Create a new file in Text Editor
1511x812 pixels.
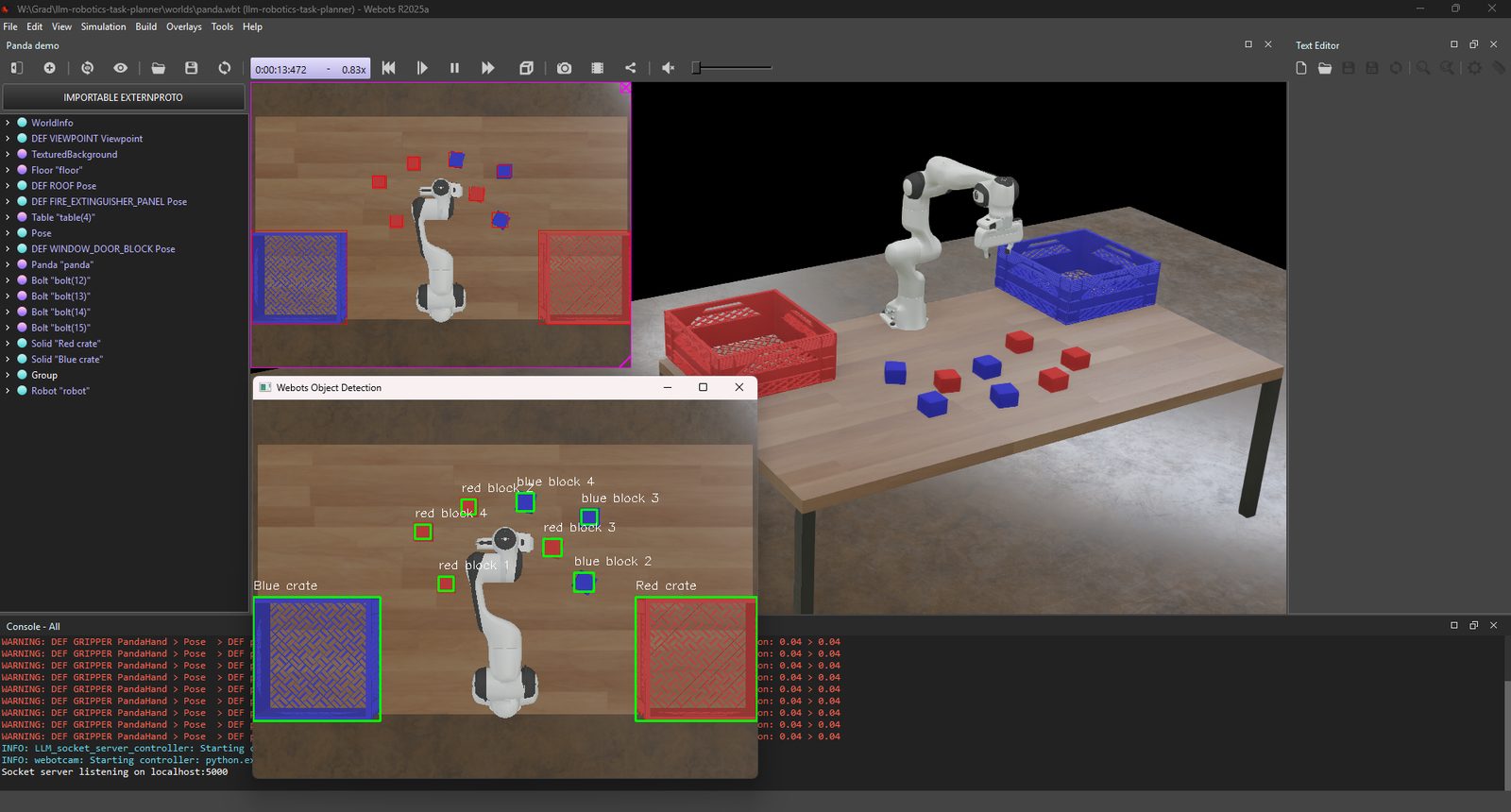point(1300,68)
